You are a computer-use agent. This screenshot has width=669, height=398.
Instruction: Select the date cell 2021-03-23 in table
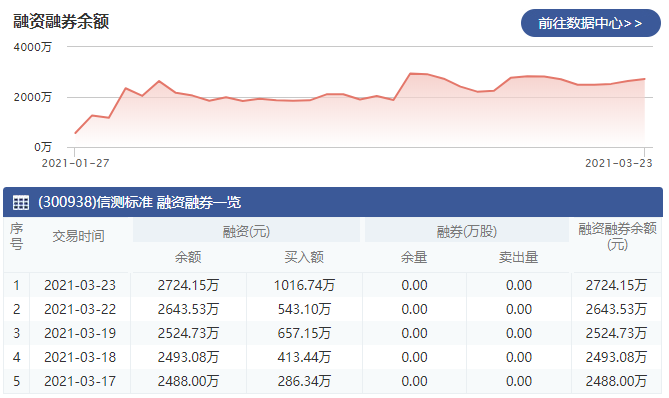(80, 285)
